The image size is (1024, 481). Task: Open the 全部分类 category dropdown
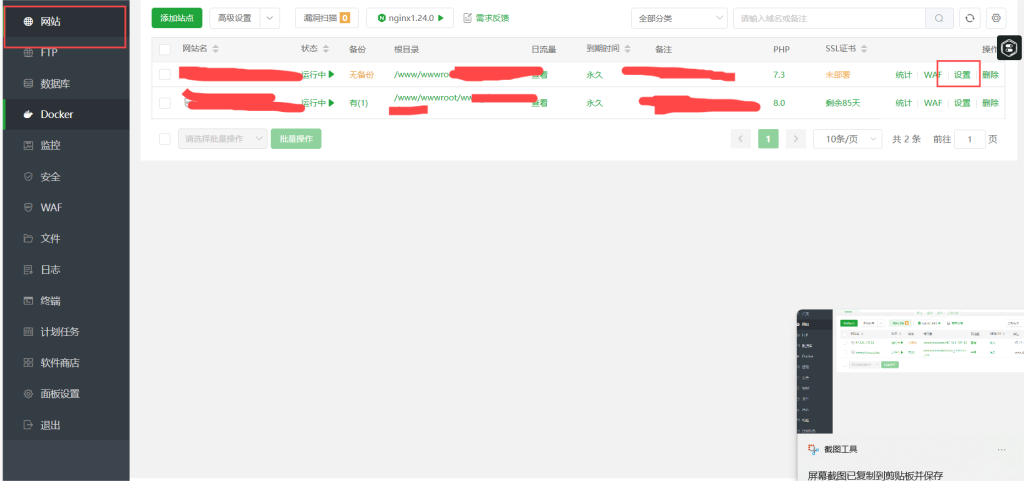(678, 18)
